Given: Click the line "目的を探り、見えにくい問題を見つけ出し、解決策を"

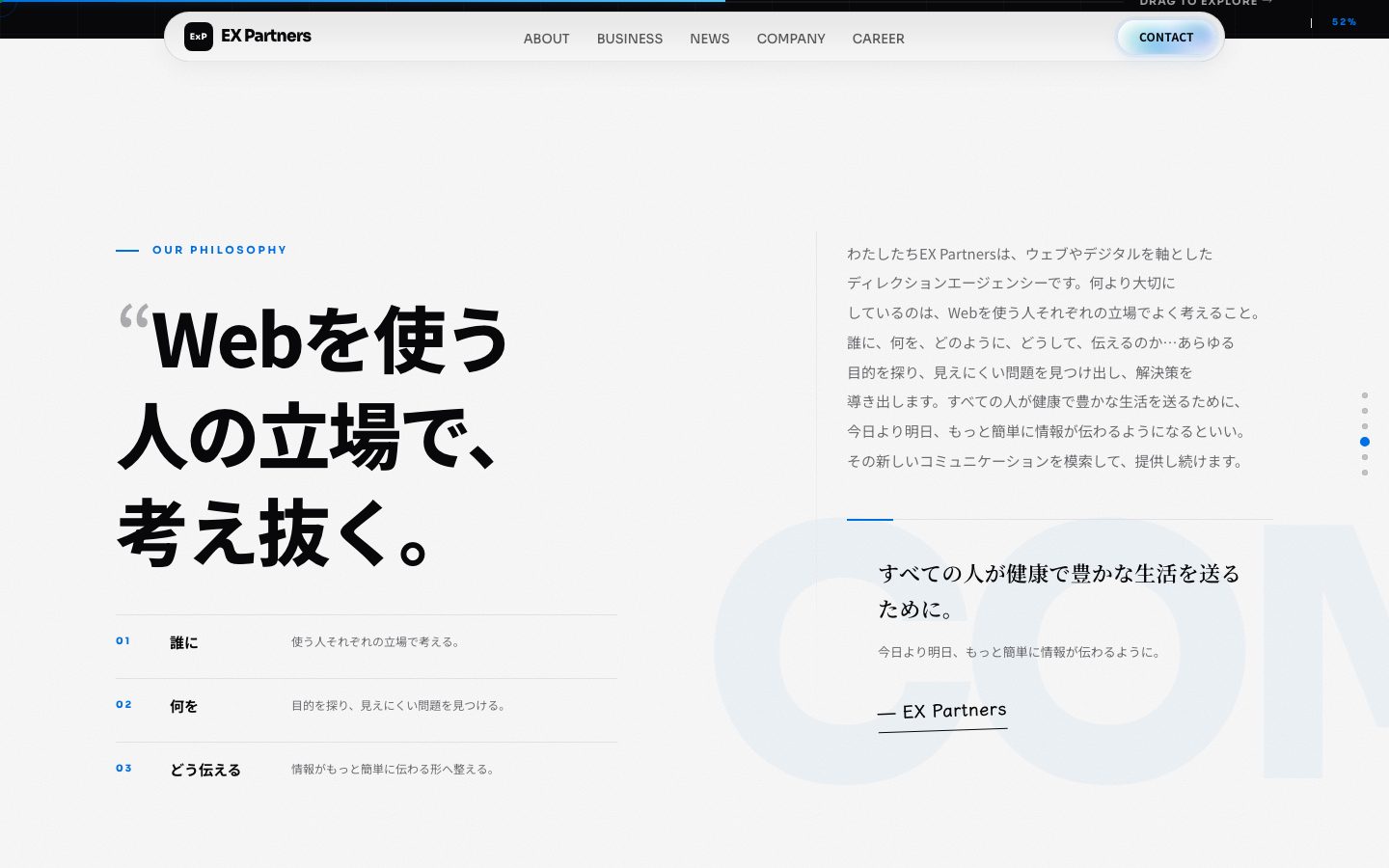Looking at the screenshot, I should [x=1020, y=372].
